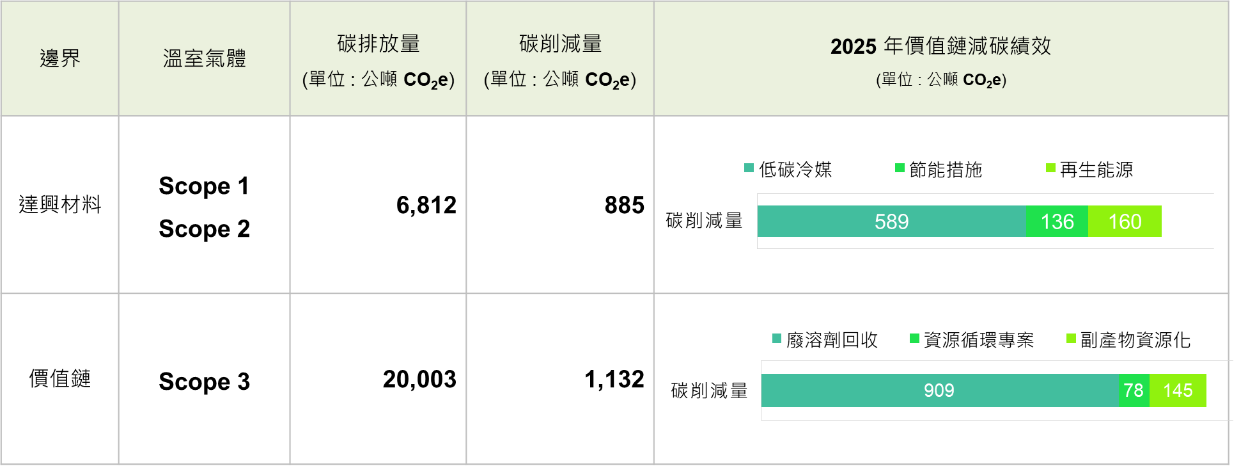The width and height of the screenshot is (1248, 466).
Task: Select the 136 bar segment
Action: click(1057, 222)
